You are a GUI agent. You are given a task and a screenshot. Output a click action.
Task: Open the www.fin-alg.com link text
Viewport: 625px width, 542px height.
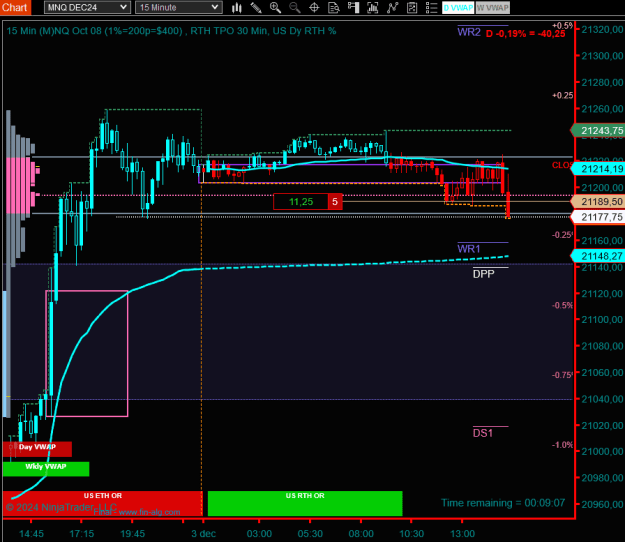(149, 512)
